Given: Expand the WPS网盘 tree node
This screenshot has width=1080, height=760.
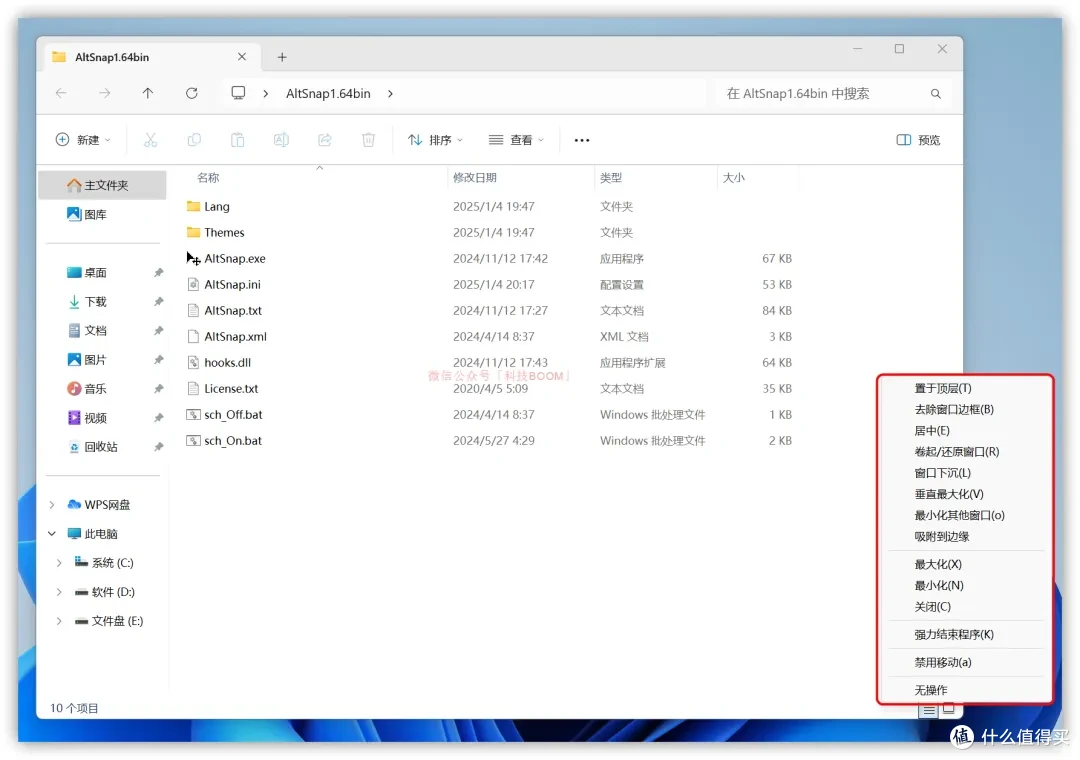Looking at the screenshot, I should point(52,504).
